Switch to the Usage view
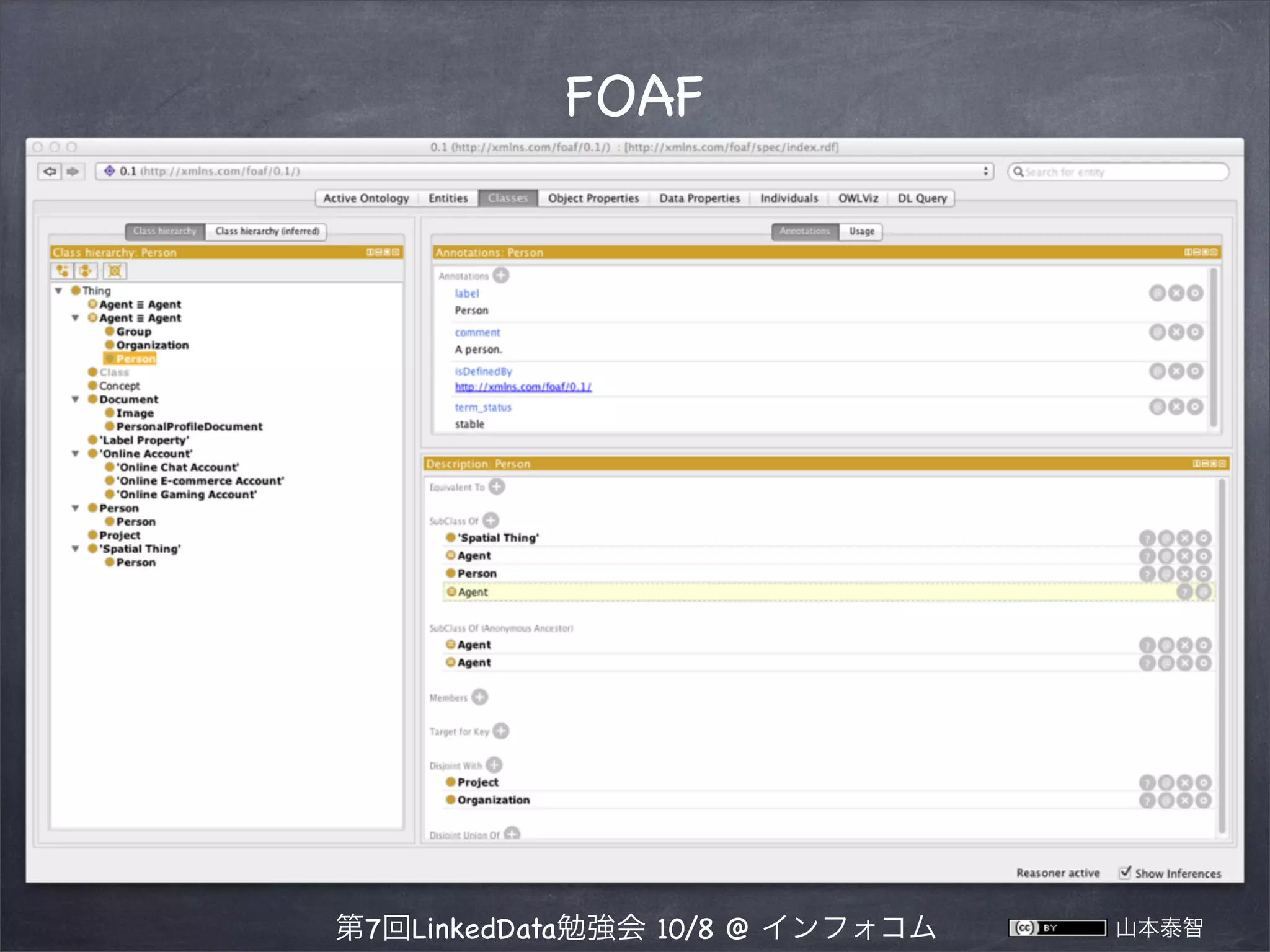 pos(861,231)
